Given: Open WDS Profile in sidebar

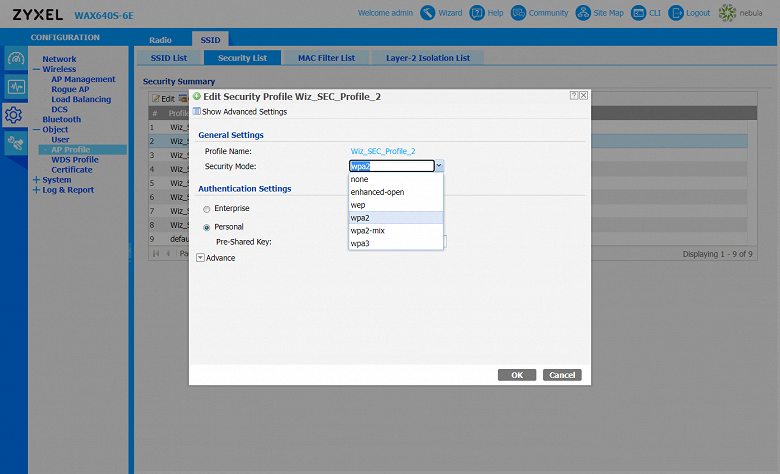Looking at the screenshot, I should pos(75,160).
